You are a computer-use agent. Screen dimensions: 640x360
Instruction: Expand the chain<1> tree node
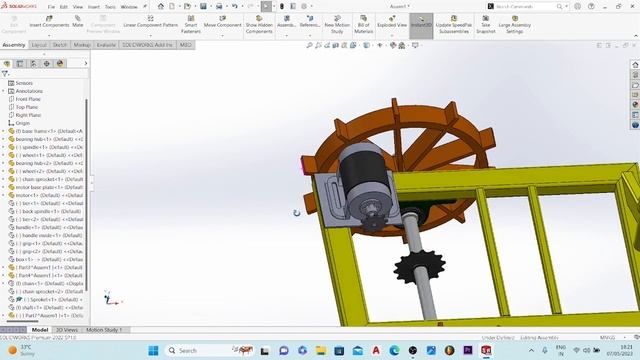[4, 283]
